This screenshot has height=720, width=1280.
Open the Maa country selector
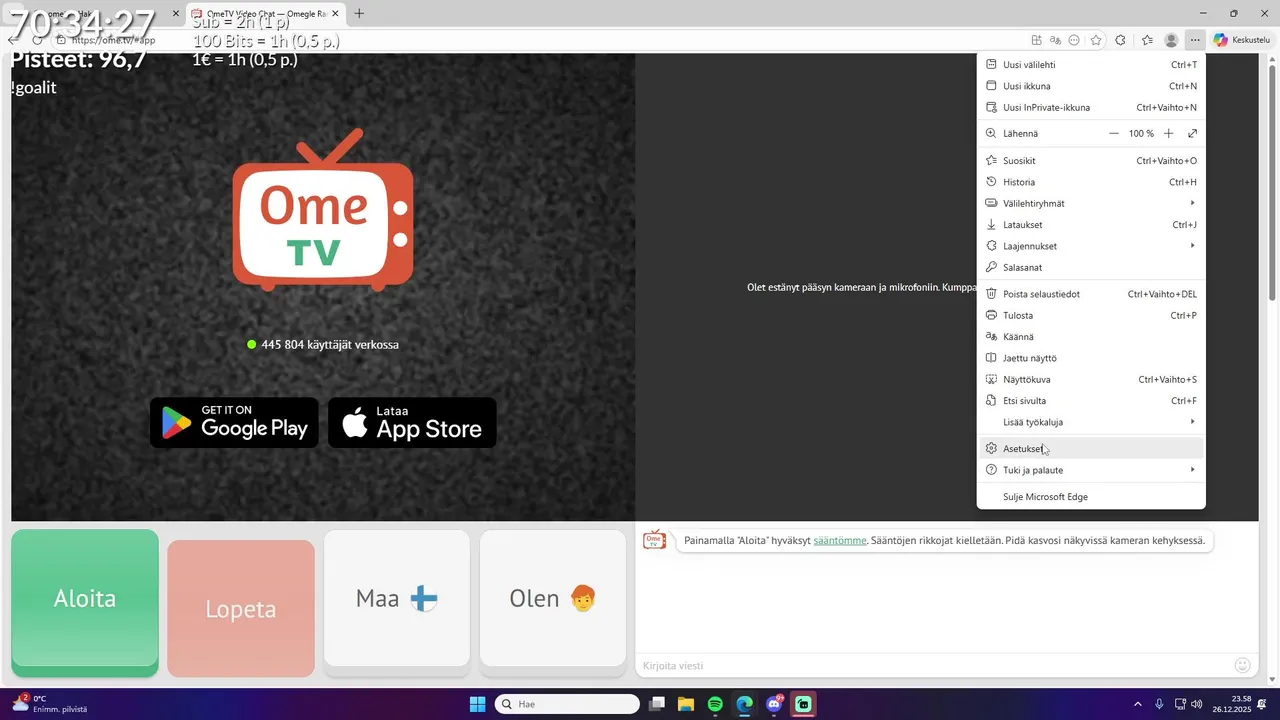click(x=397, y=599)
